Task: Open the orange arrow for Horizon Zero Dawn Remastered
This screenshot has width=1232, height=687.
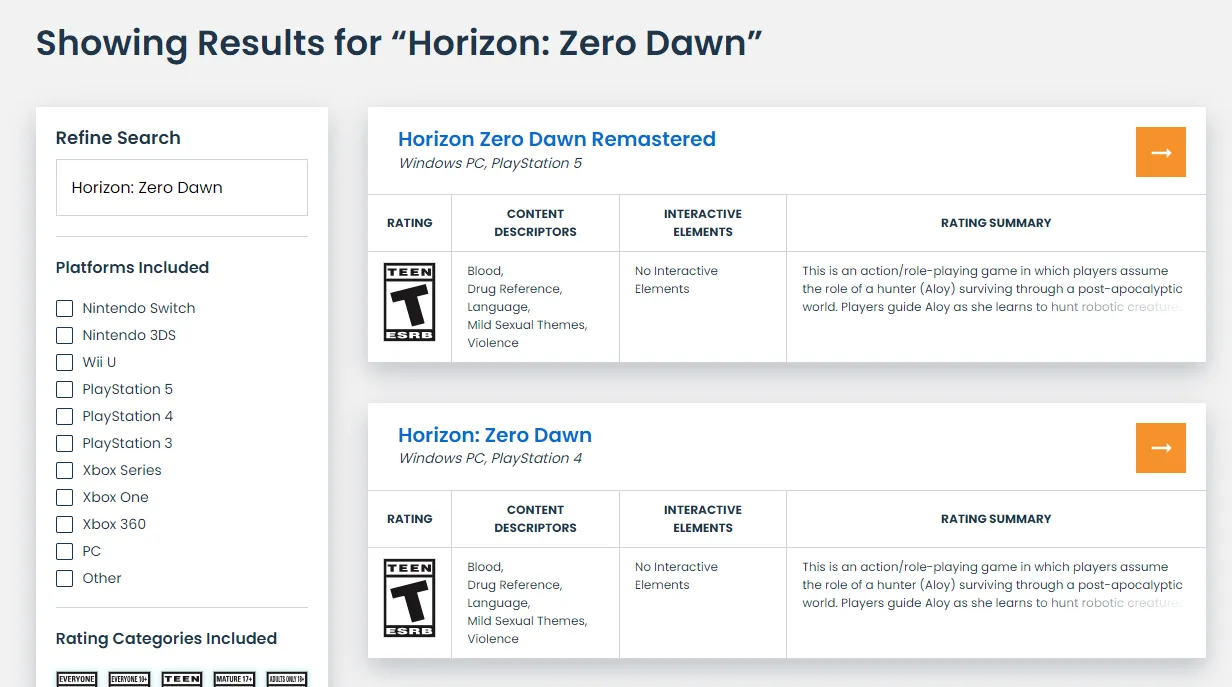Action: pyautogui.click(x=1160, y=153)
